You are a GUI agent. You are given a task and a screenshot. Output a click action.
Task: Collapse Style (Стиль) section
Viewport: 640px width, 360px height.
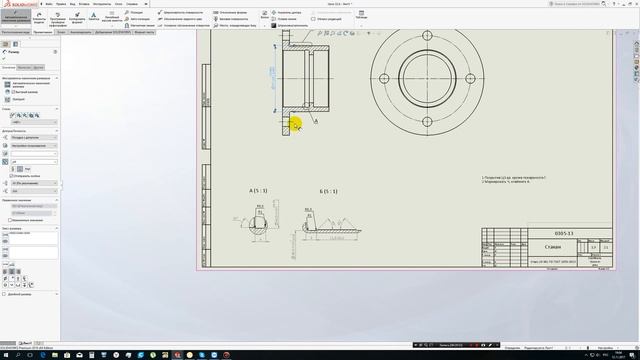tap(56, 109)
